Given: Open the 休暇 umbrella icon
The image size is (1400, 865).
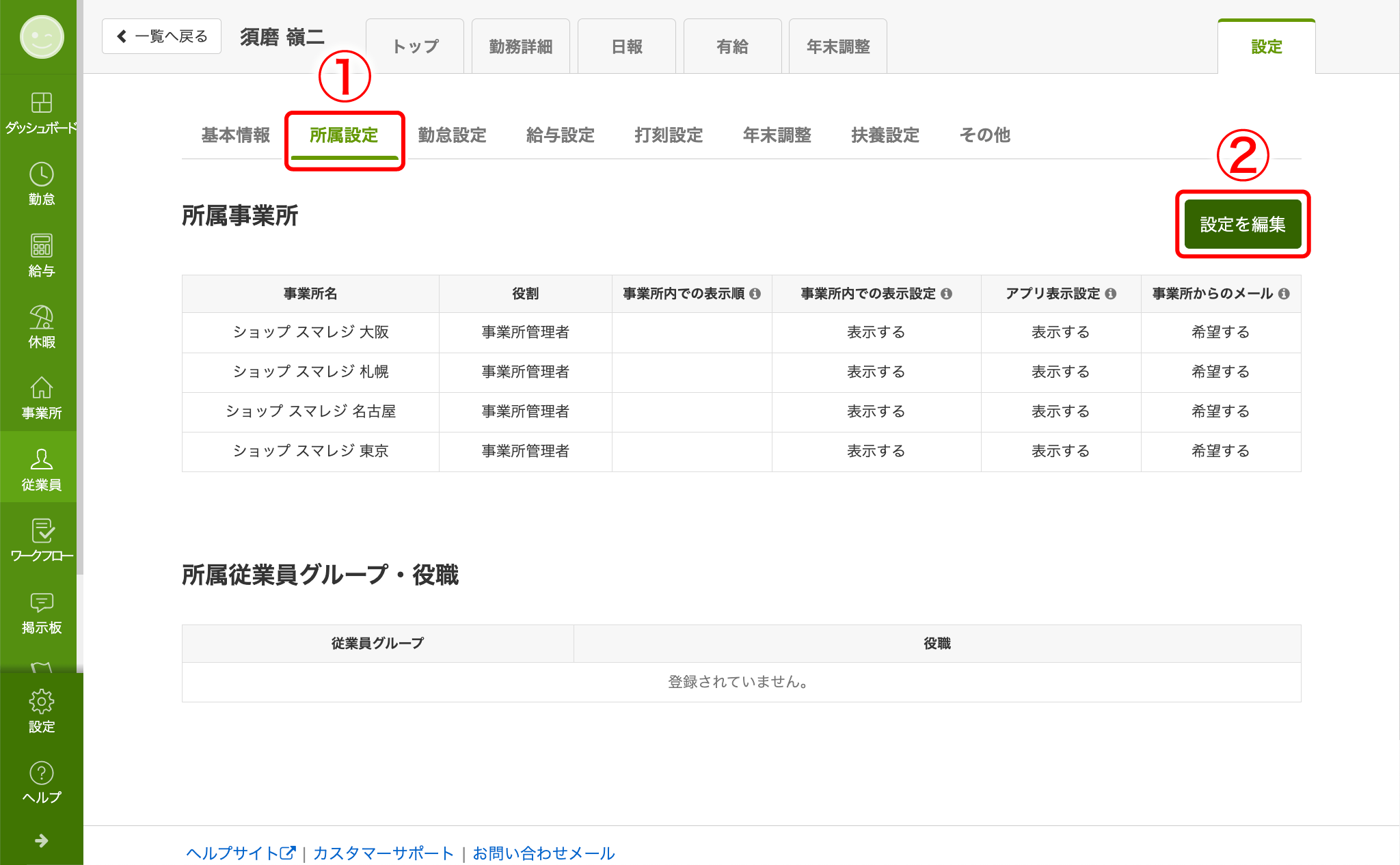Looking at the screenshot, I should pyautogui.click(x=41, y=317).
